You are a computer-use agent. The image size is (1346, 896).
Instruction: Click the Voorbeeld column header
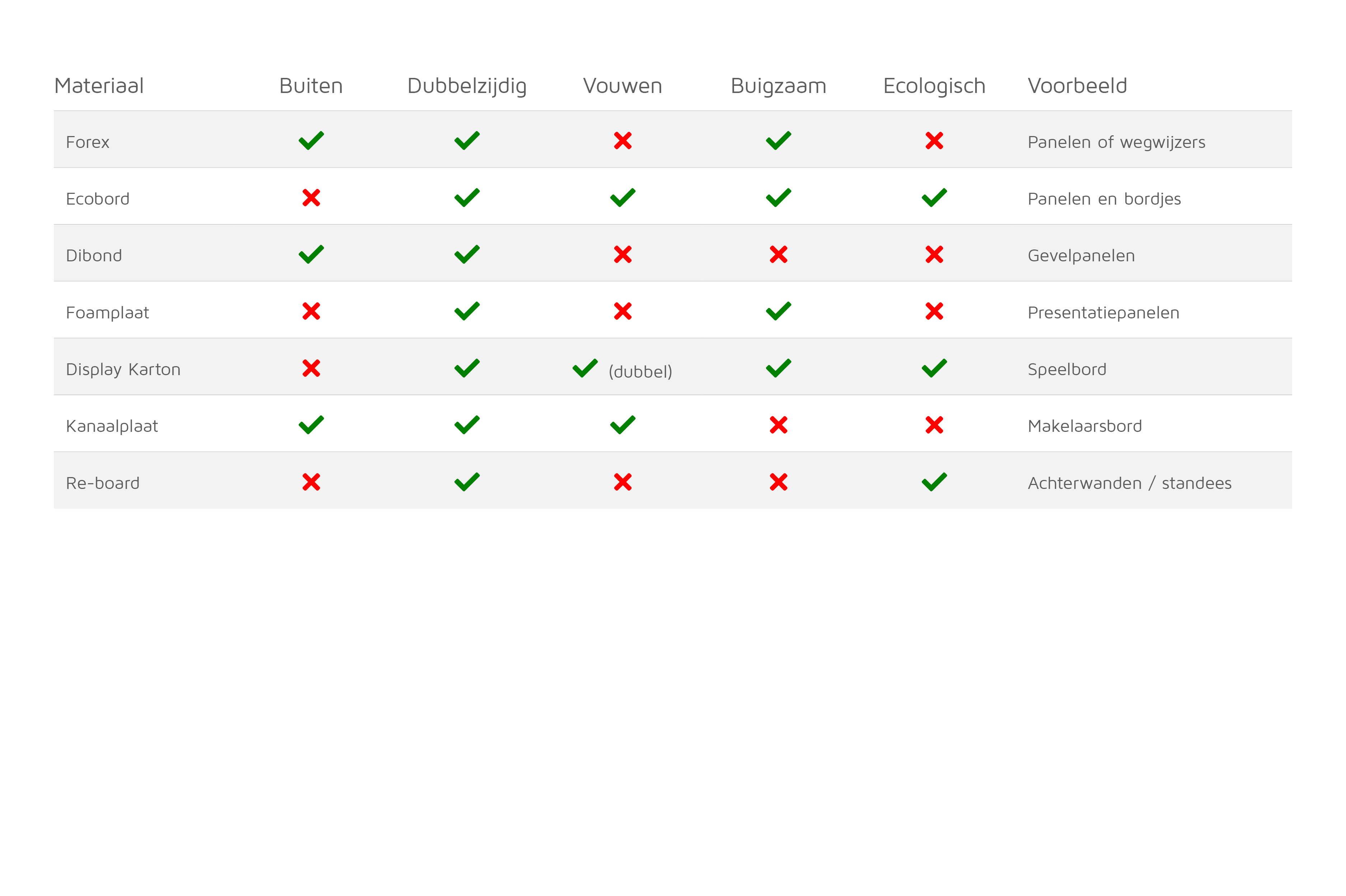pos(1077,86)
